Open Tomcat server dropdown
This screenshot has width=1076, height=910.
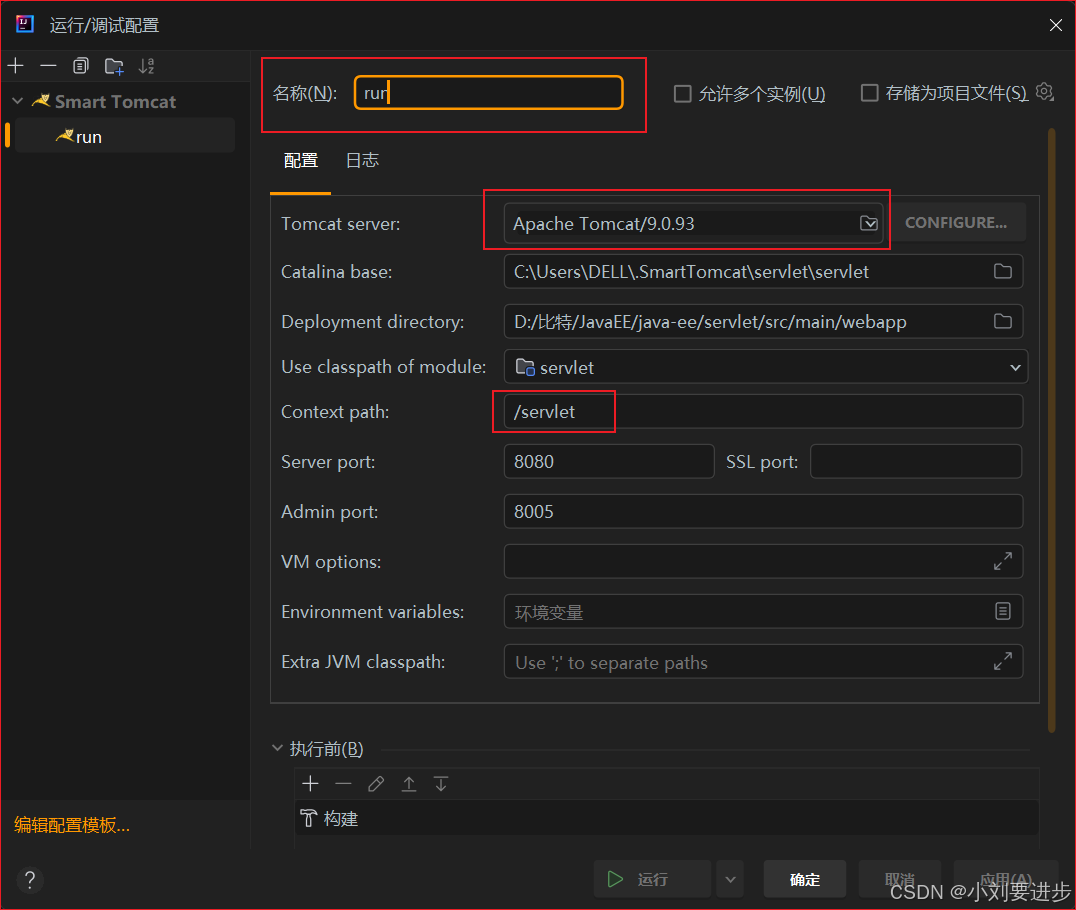[x=869, y=223]
